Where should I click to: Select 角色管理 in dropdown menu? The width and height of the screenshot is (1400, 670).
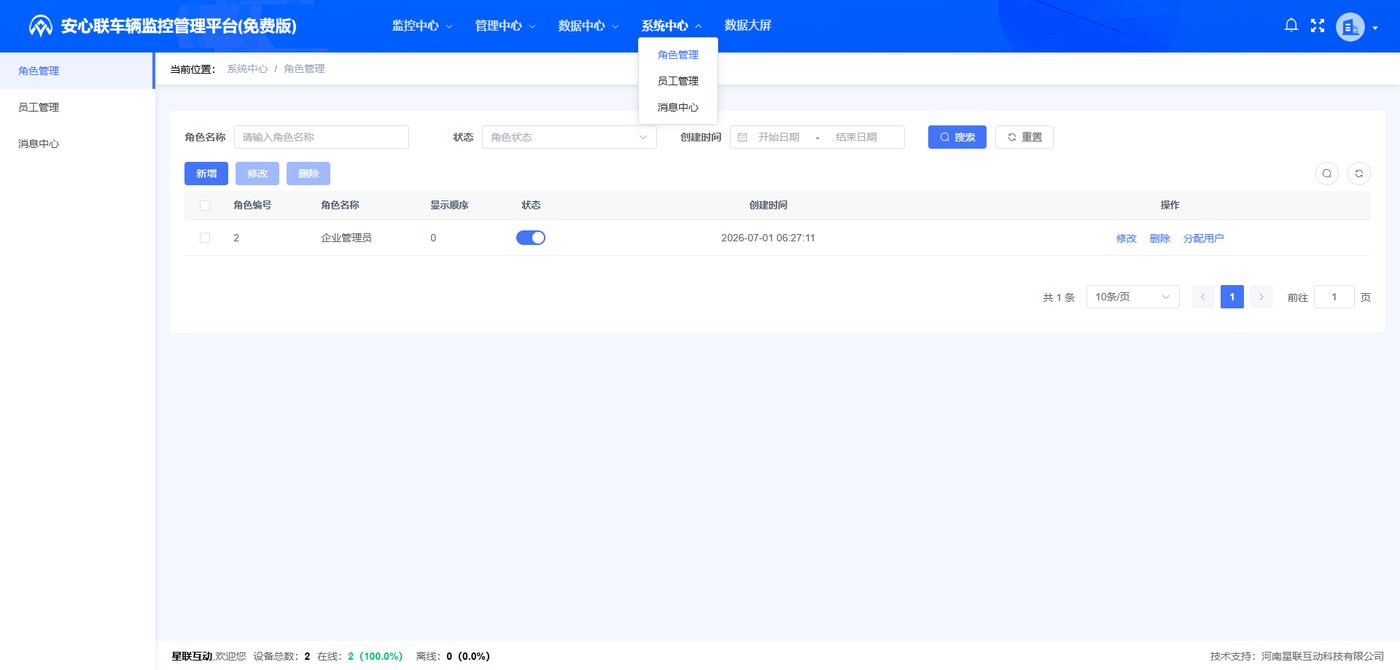[678, 55]
